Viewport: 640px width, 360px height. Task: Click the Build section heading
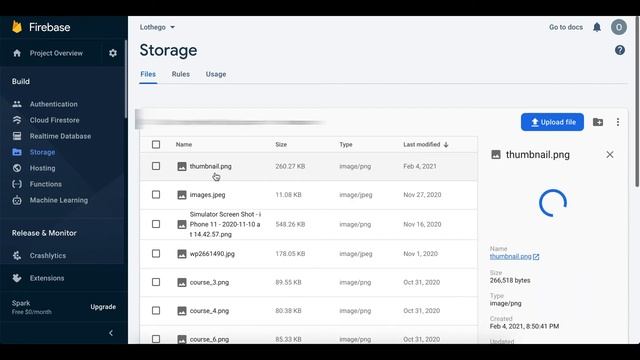click(x=20, y=81)
